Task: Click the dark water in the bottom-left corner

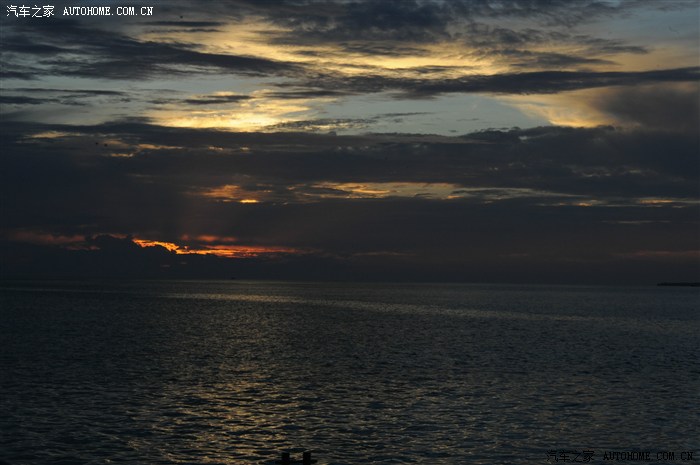Action: coord(50,430)
